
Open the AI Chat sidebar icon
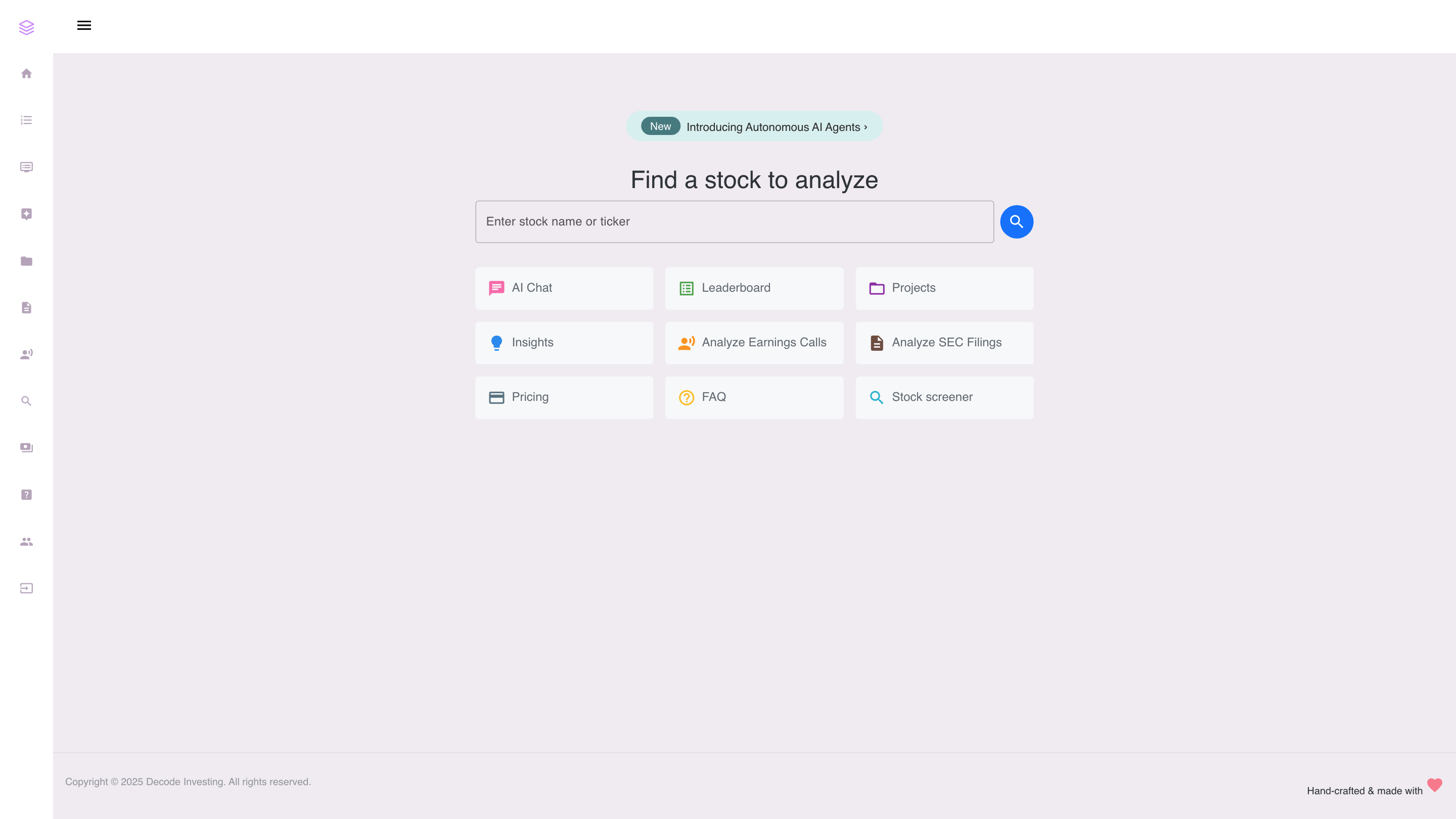[x=26, y=167]
